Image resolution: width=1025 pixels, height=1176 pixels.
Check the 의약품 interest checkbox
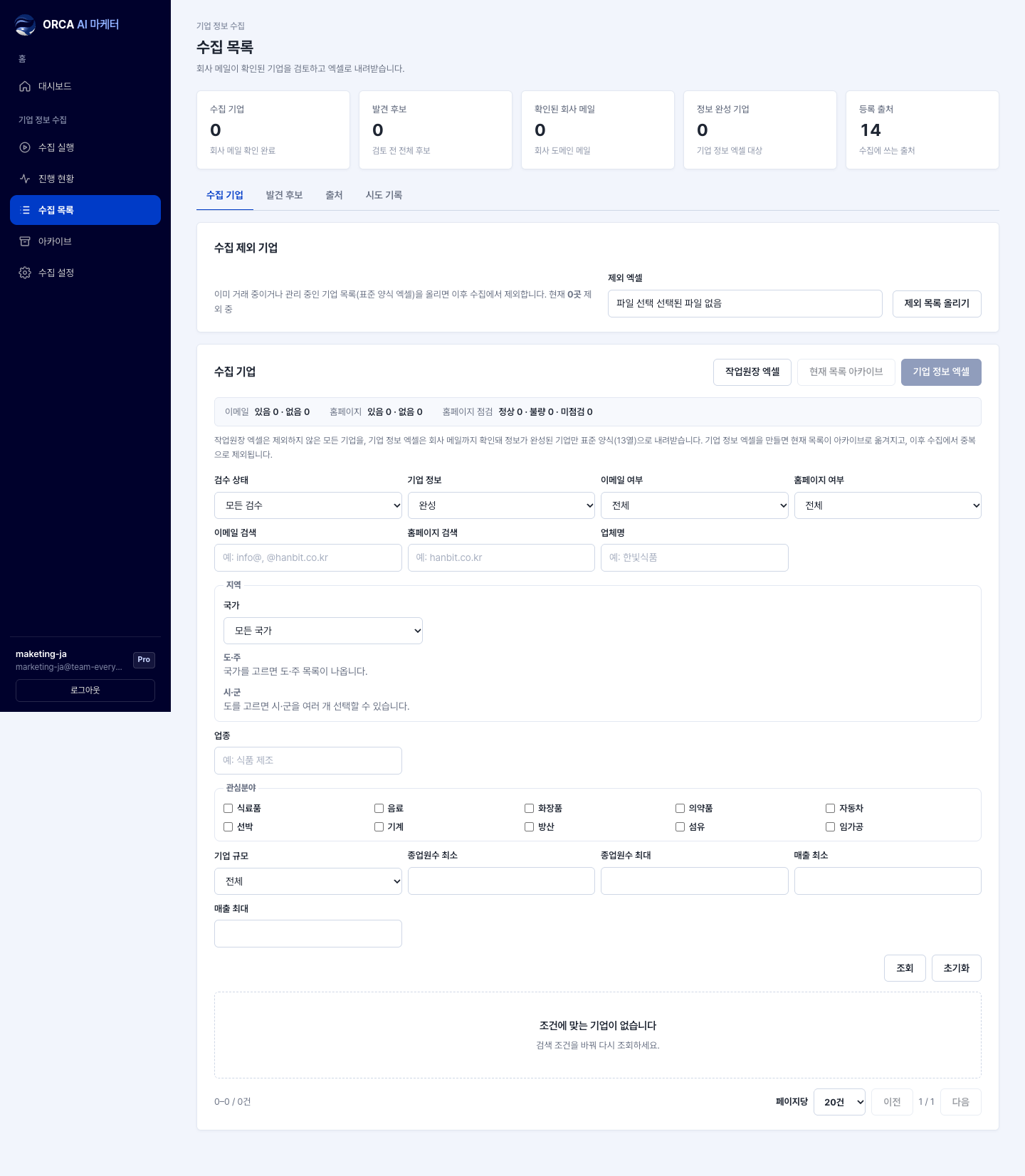(x=680, y=808)
